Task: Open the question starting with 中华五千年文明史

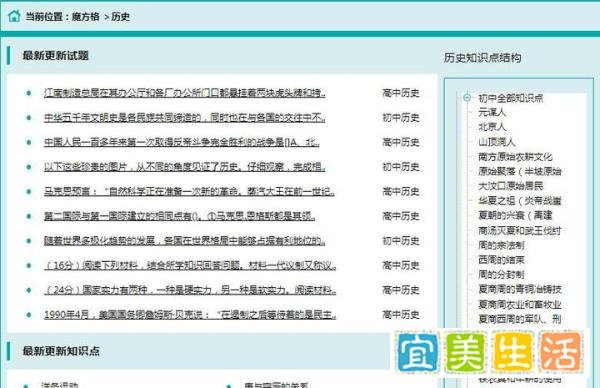Action: [184, 117]
